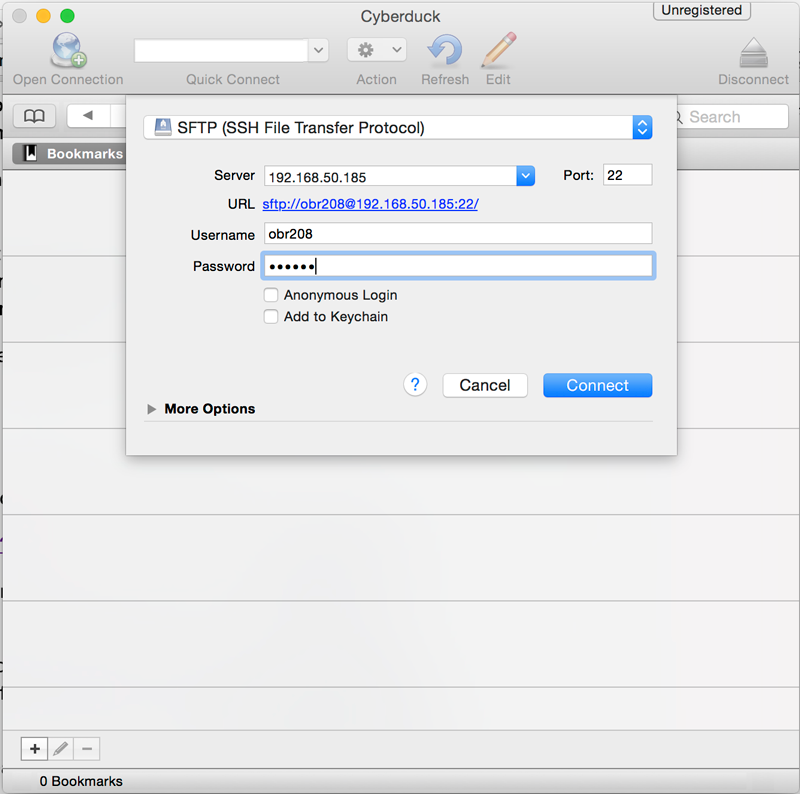
Task: Click the green zoom window button
Action: tap(67, 16)
